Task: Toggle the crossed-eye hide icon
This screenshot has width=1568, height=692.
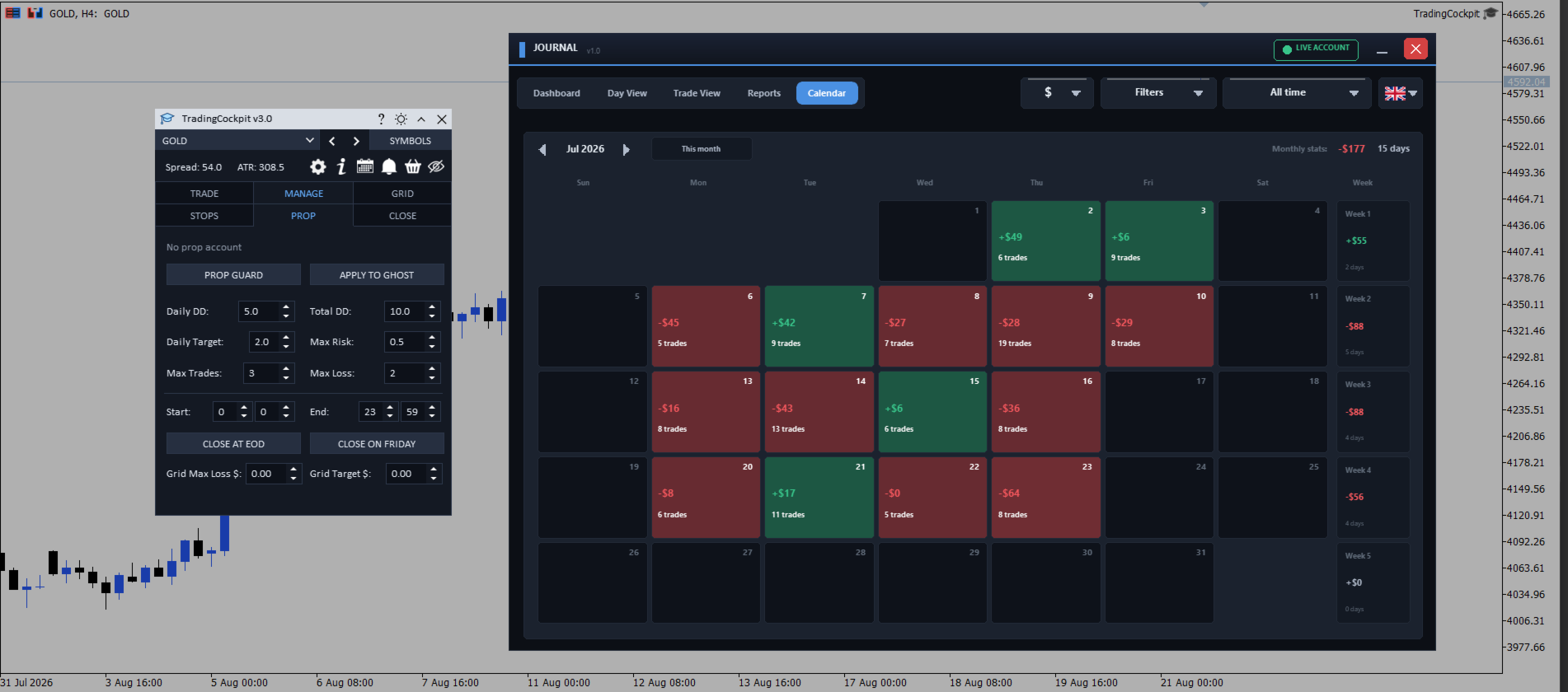Action: tap(436, 166)
